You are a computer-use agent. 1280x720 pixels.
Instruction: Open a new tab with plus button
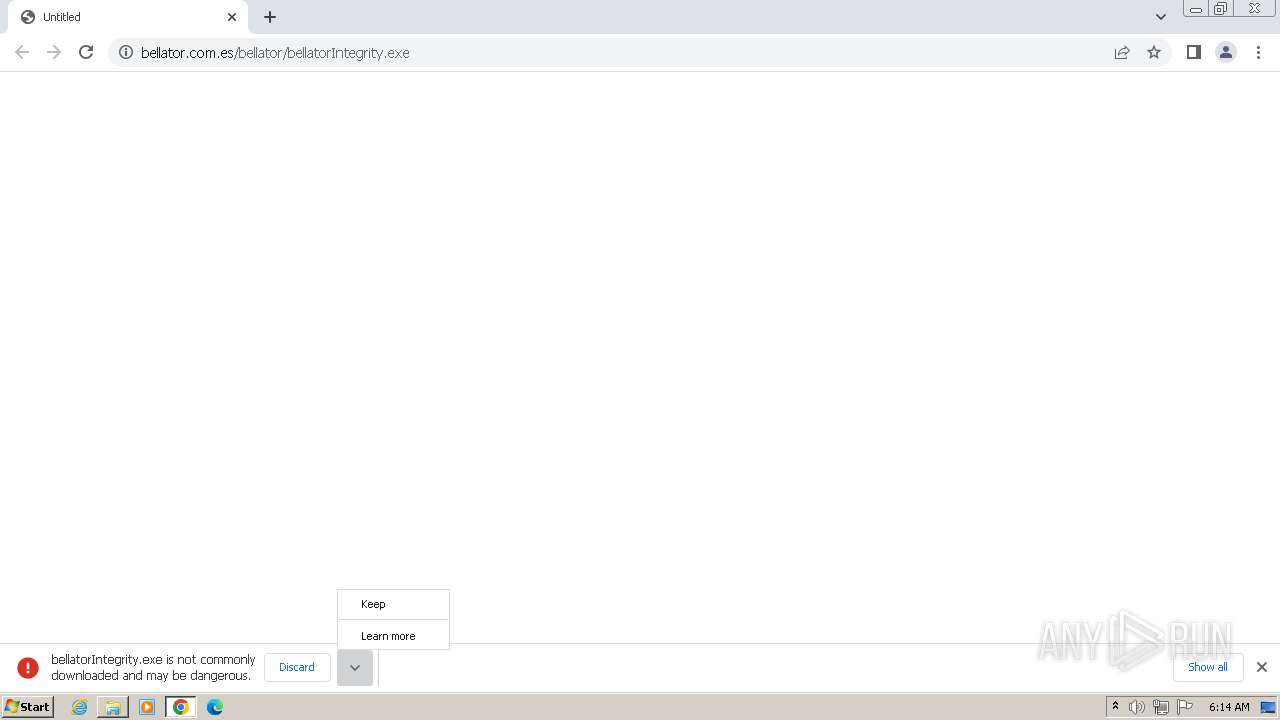tap(270, 17)
